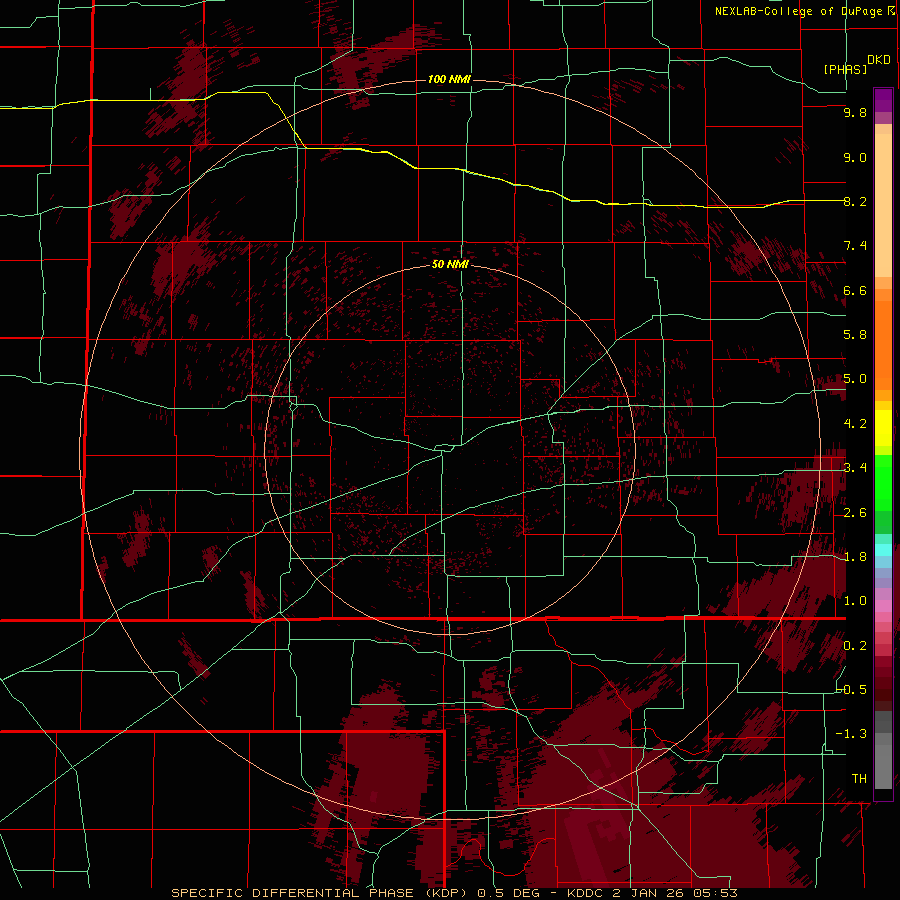
Task: Pick the purple top segment of color bar
Action: tap(883, 100)
